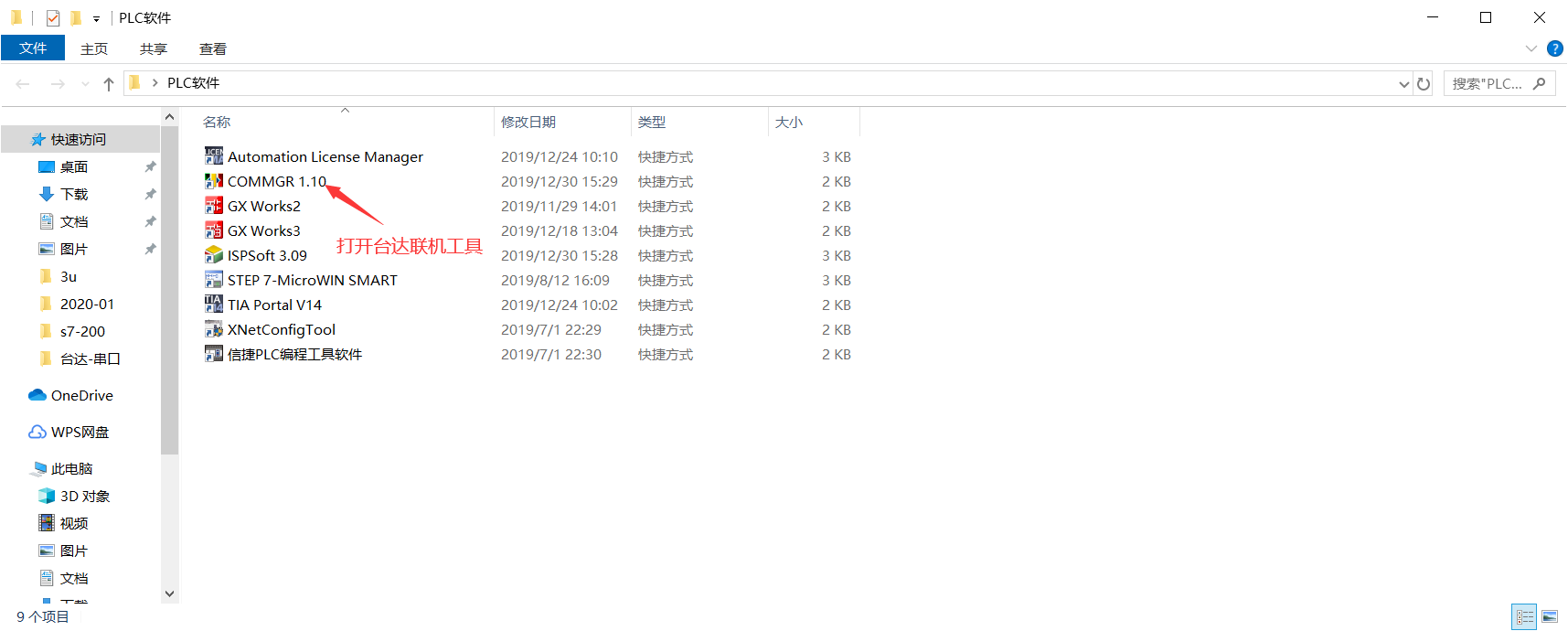Viewport: 1568px width, 631px height.
Task: Click the forward navigation arrow
Action: pos(58,83)
